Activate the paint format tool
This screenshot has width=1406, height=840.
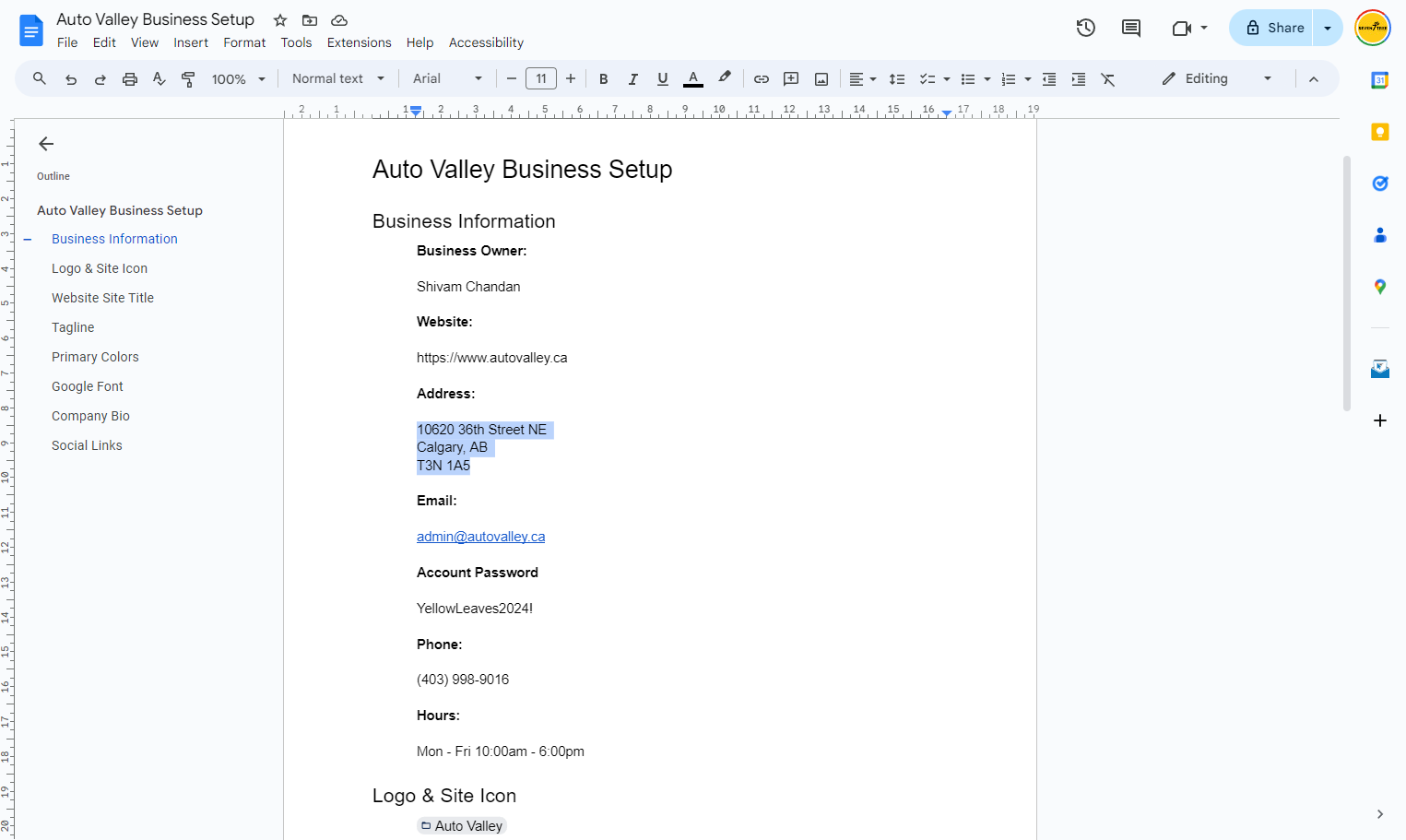[x=188, y=79]
